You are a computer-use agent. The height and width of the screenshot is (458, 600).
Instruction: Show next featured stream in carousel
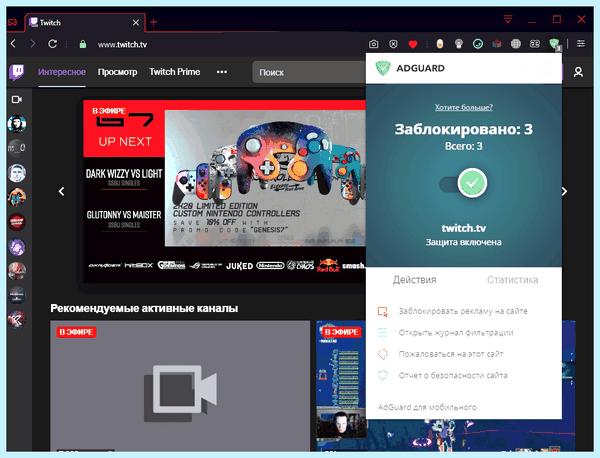click(x=565, y=191)
